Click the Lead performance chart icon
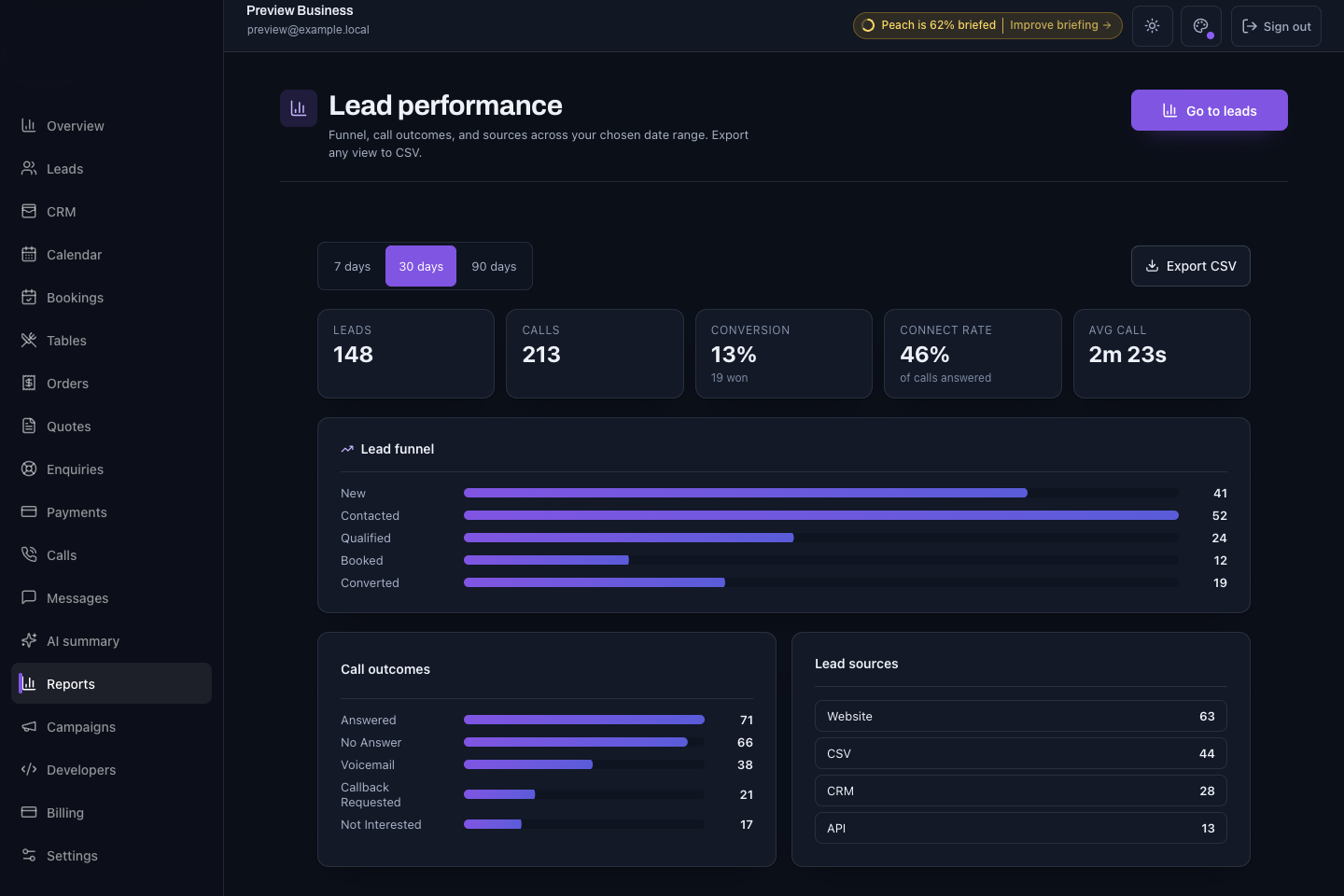1344x896 pixels. coord(299,108)
